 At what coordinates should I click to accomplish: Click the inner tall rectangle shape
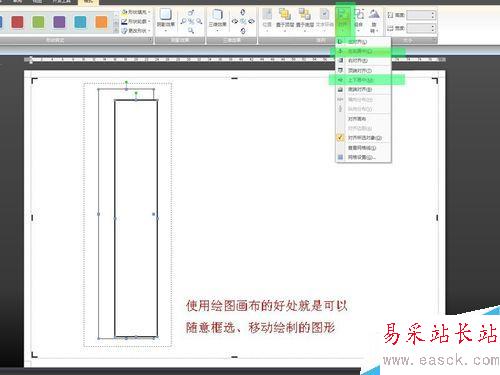136,218
